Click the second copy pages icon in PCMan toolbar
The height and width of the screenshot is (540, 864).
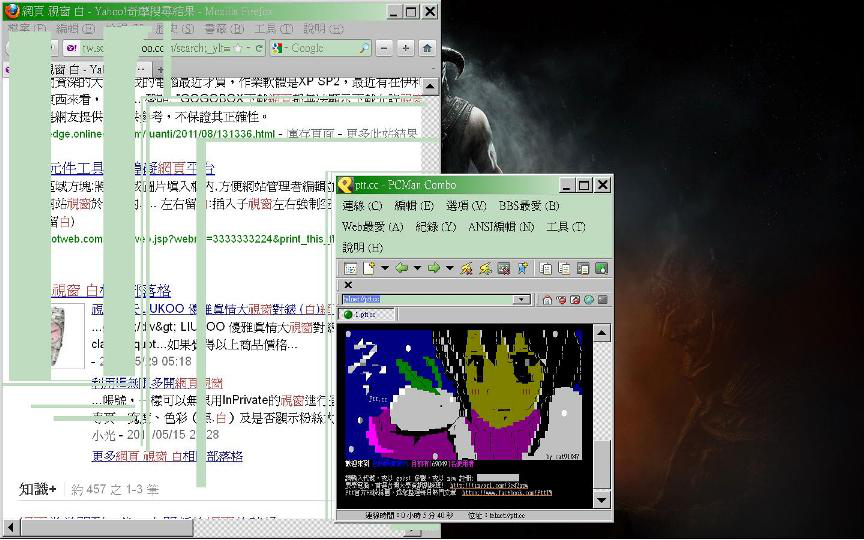coord(564,268)
